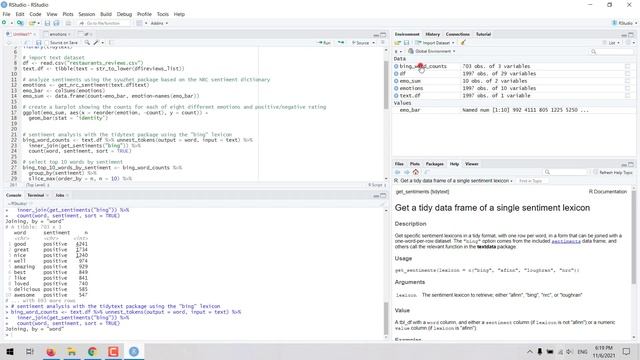Image resolution: width=640 pixels, height=360 pixels.
Task: Open the List view mode dropdown
Action: click(611, 43)
